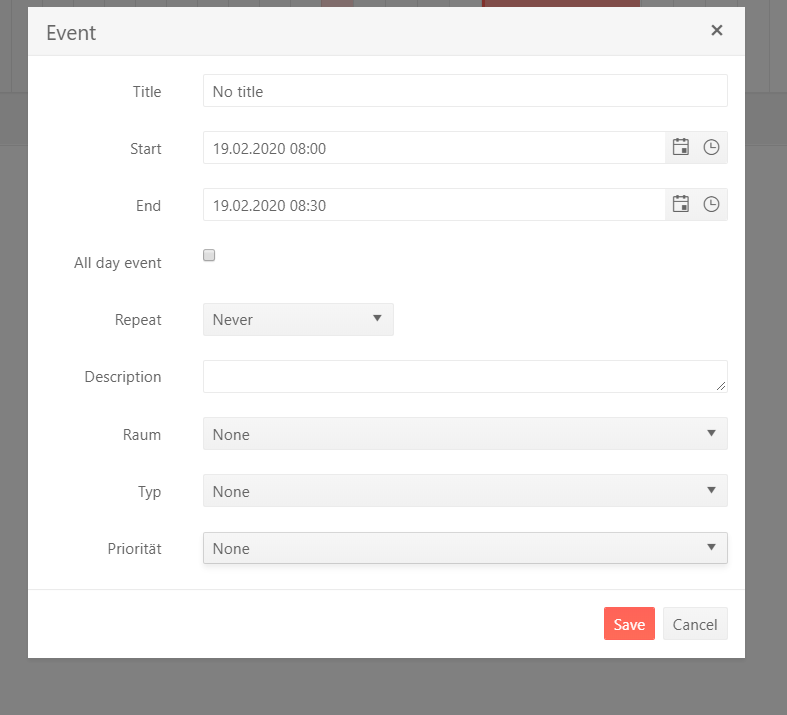Open the End date calendar picker
The height and width of the screenshot is (715, 787).
(681, 205)
